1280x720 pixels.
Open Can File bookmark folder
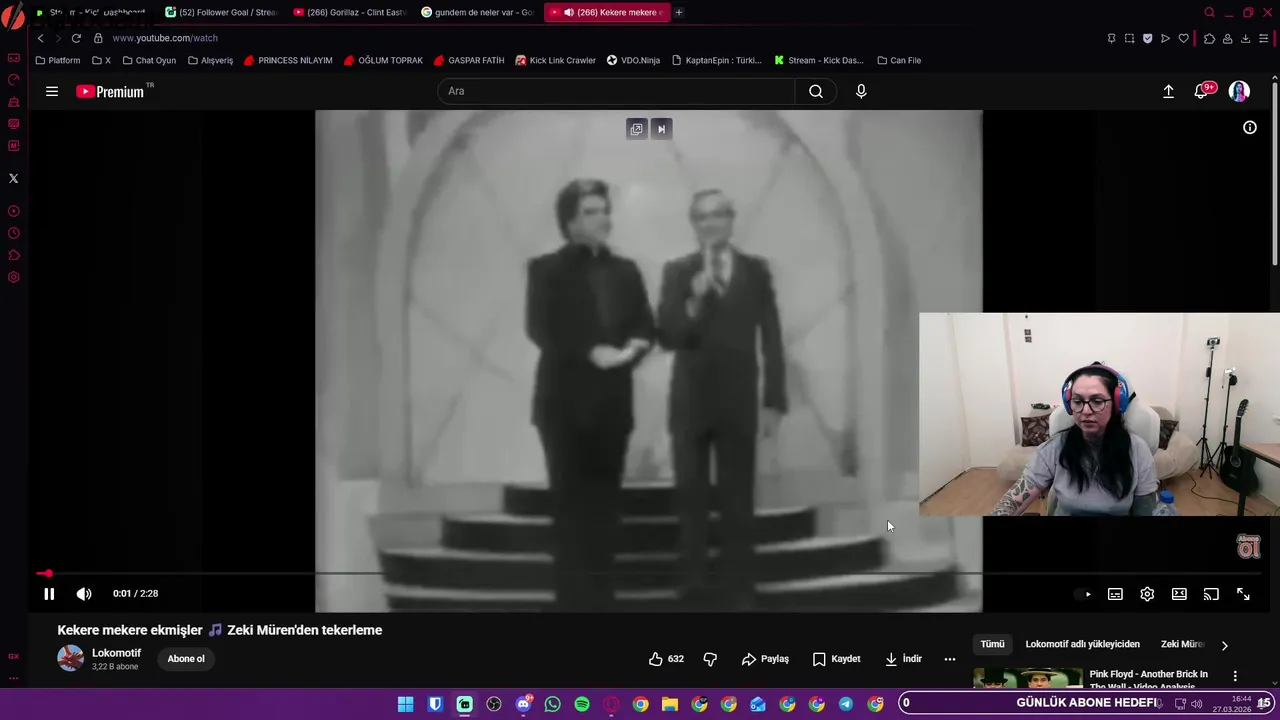(899, 60)
